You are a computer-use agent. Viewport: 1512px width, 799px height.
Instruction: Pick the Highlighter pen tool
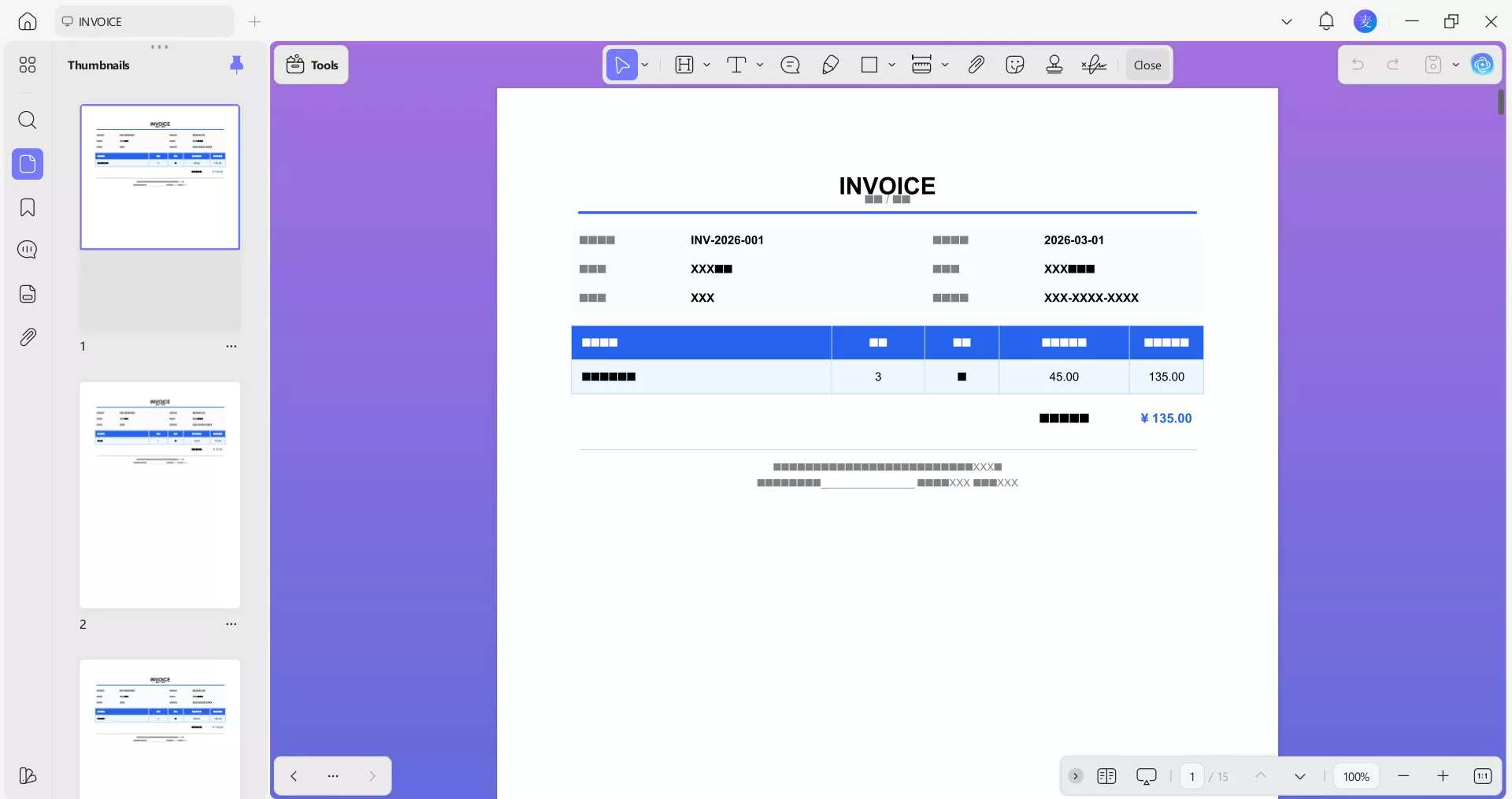(x=830, y=65)
